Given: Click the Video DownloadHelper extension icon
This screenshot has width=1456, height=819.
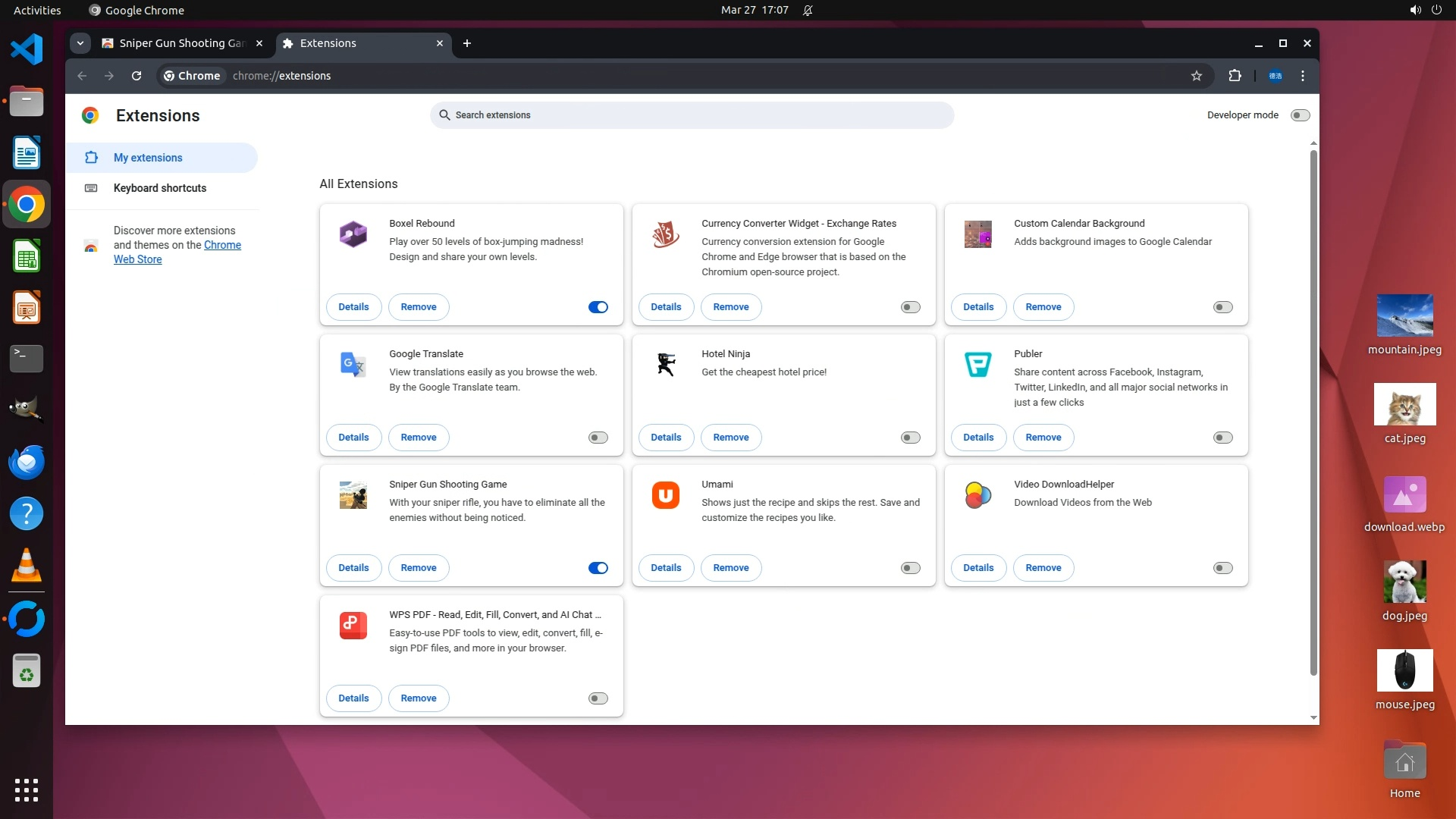Looking at the screenshot, I should click(x=977, y=495).
